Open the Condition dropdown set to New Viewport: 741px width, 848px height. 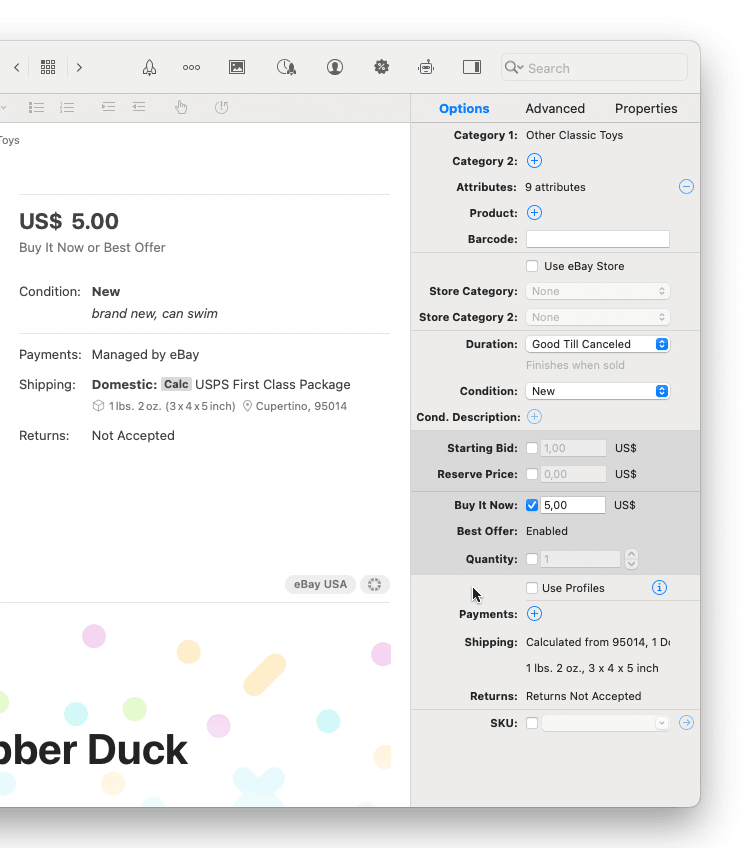(x=597, y=391)
